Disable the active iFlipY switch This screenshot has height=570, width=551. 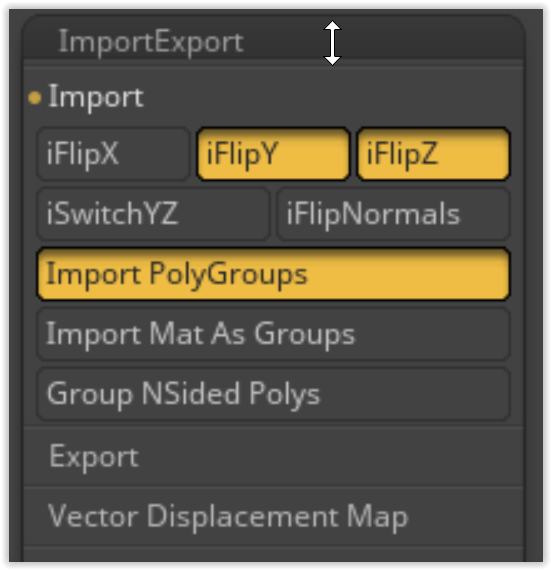point(273,154)
